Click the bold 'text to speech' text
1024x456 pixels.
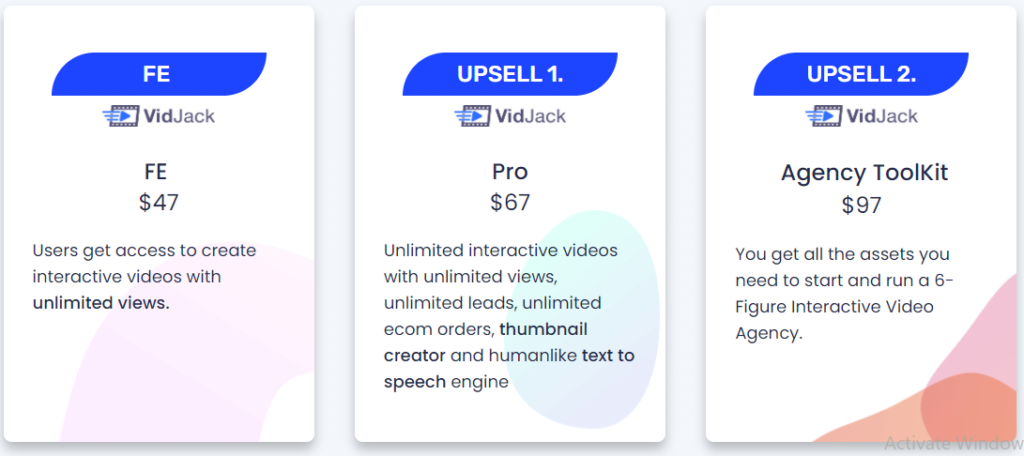pos(509,368)
